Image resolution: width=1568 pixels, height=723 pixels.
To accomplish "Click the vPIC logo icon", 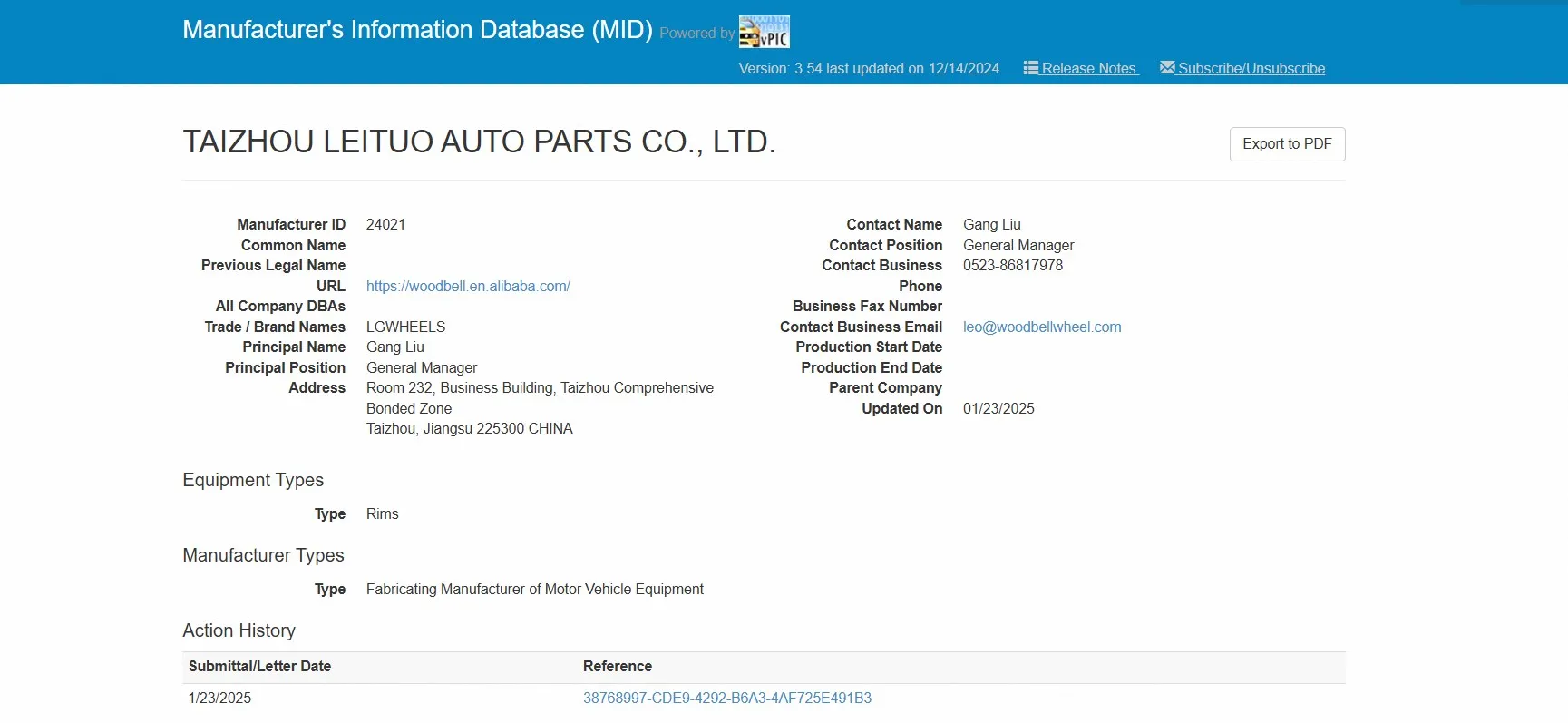I will tap(764, 32).
